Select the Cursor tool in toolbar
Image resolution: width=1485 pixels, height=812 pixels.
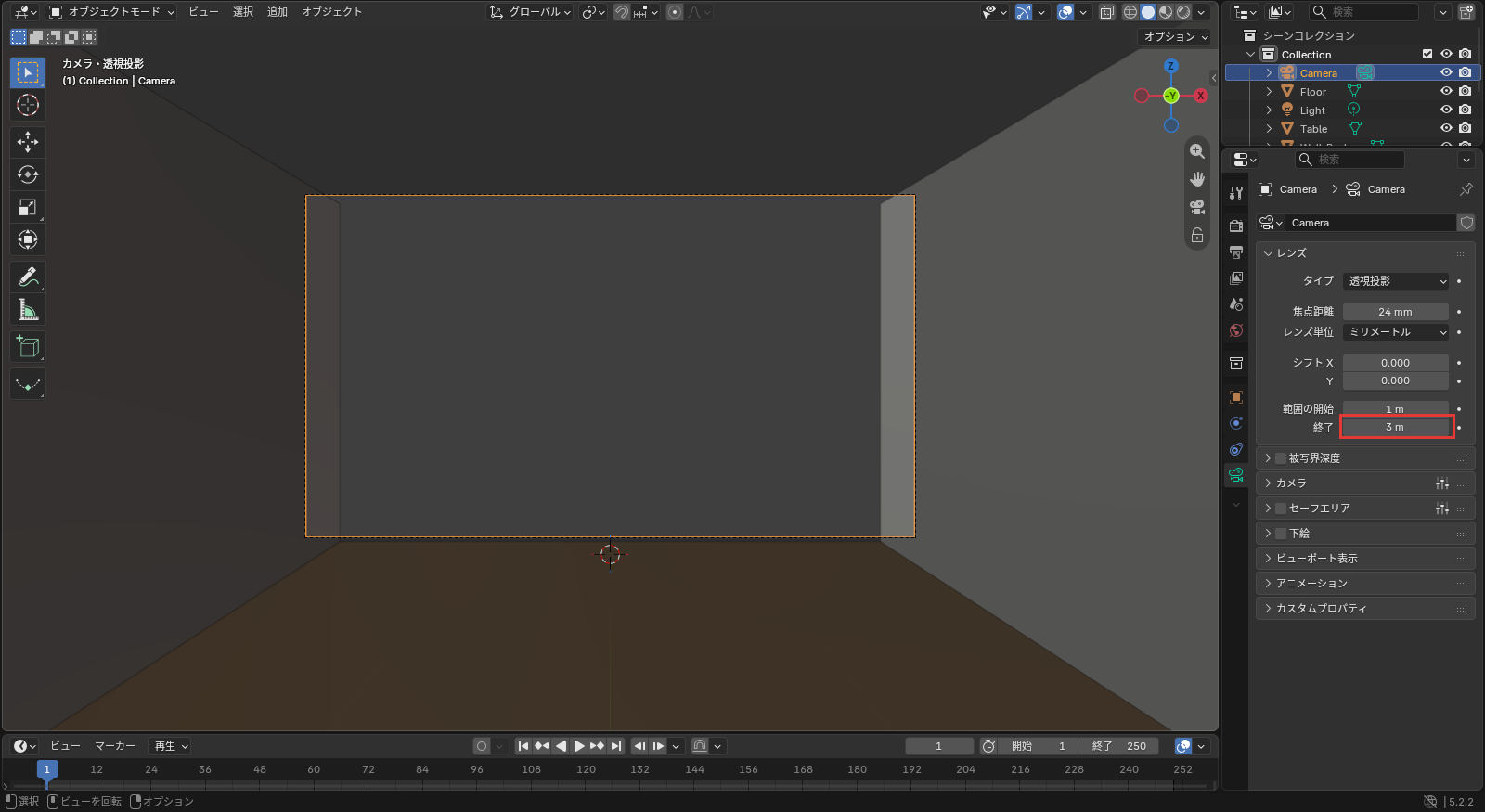(x=28, y=105)
